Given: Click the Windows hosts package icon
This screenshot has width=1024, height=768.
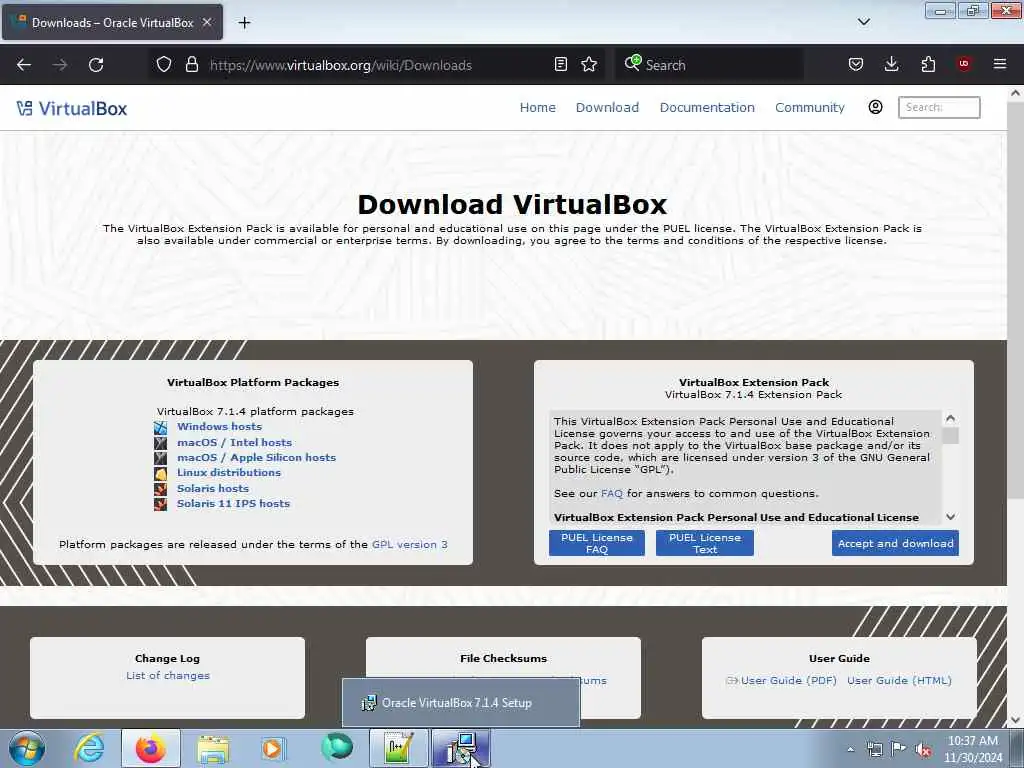Looking at the screenshot, I should (x=161, y=428).
